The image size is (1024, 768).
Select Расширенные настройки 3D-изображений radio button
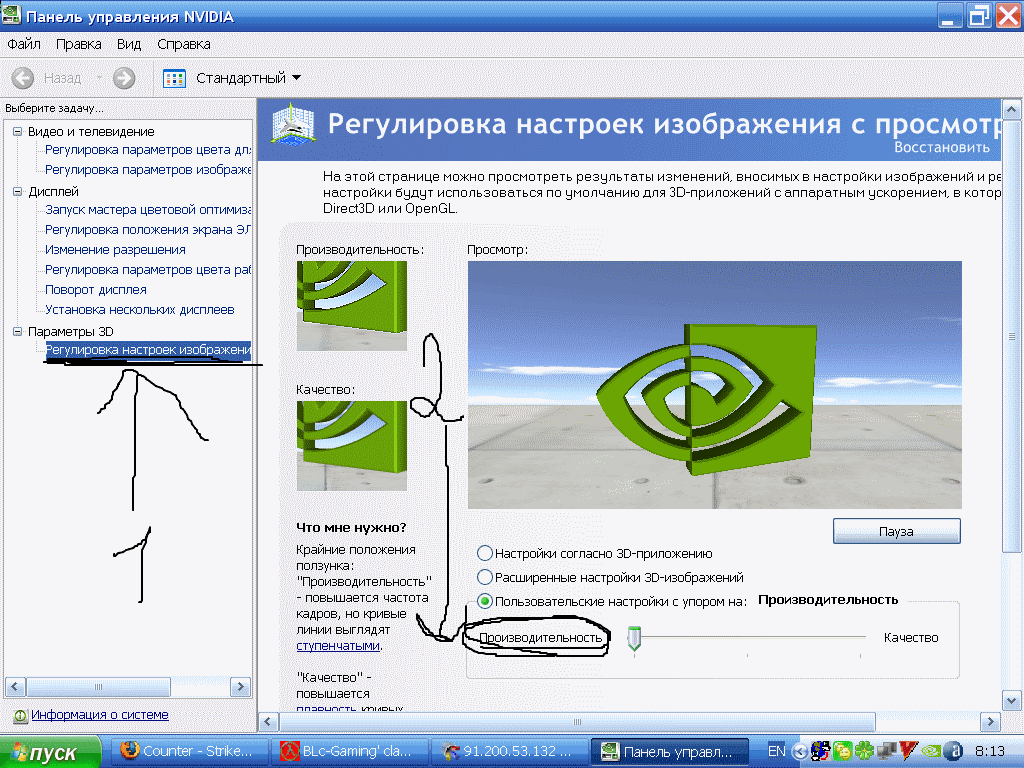[485, 577]
